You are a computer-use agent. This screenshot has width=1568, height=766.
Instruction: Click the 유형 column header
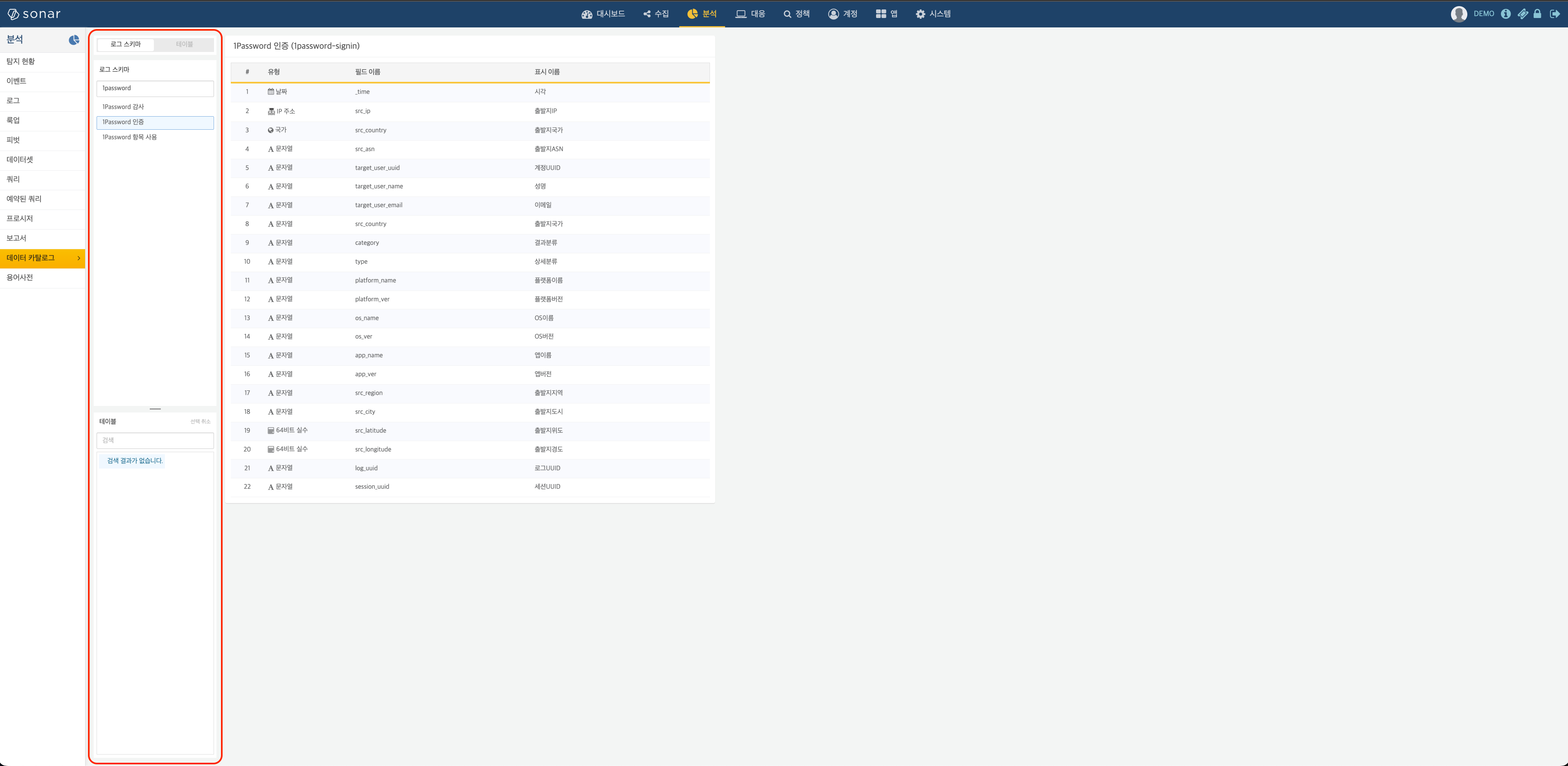tap(274, 72)
